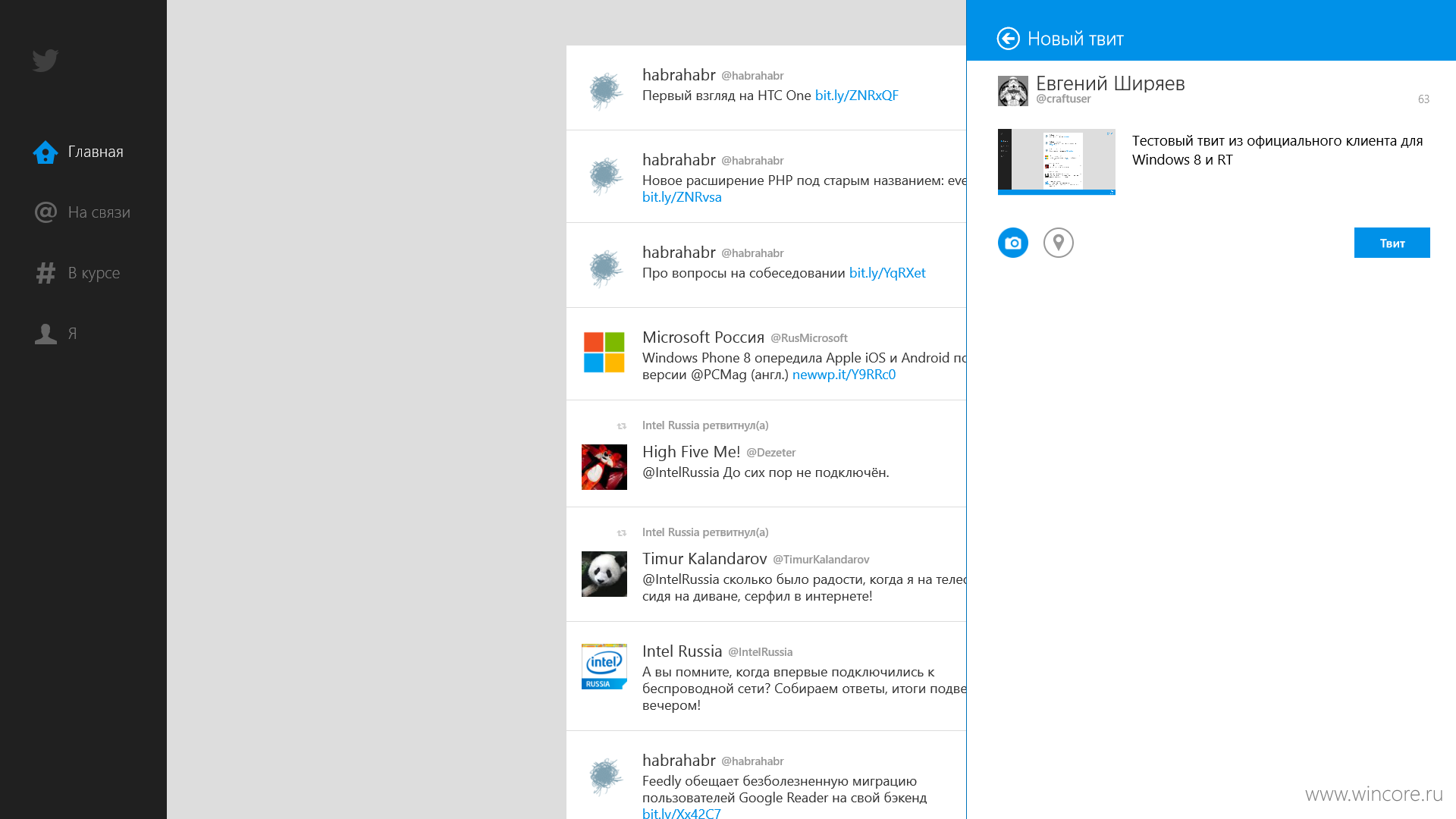This screenshot has height=819, width=1456.
Task: Click the Microsoft Россия logo avatar
Action: tap(604, 353)
